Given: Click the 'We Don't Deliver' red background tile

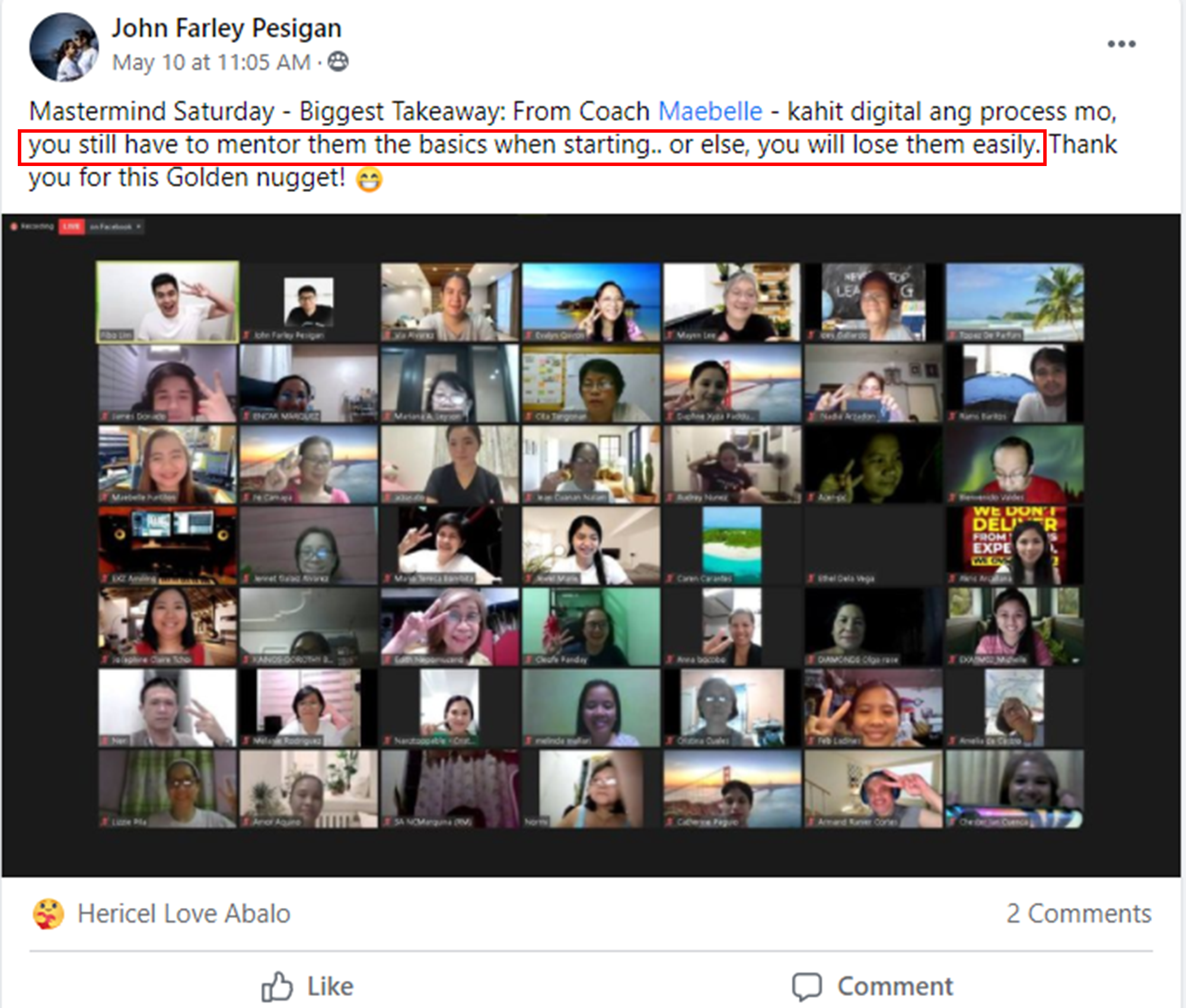Looking at the screenshot, I should coord(1015,546).
